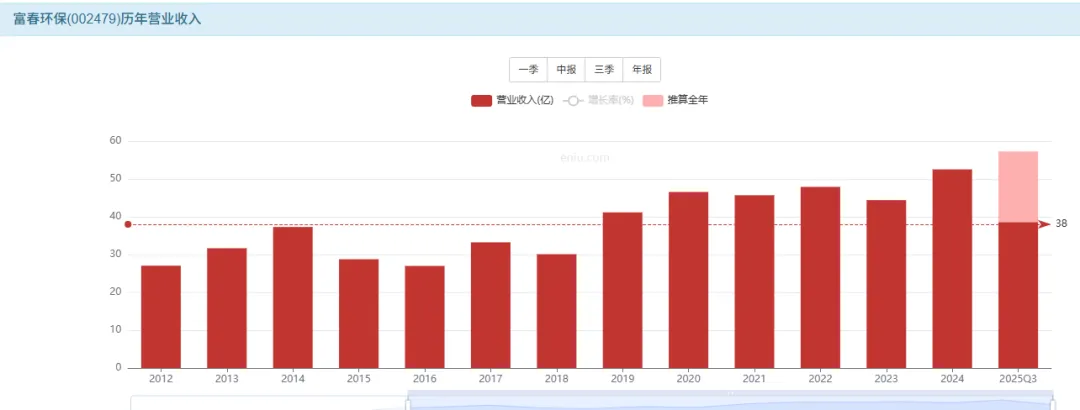Select the 2014 revenue bar
Viewport: 1080px width, 410px height.
click(x=293, y=297)
